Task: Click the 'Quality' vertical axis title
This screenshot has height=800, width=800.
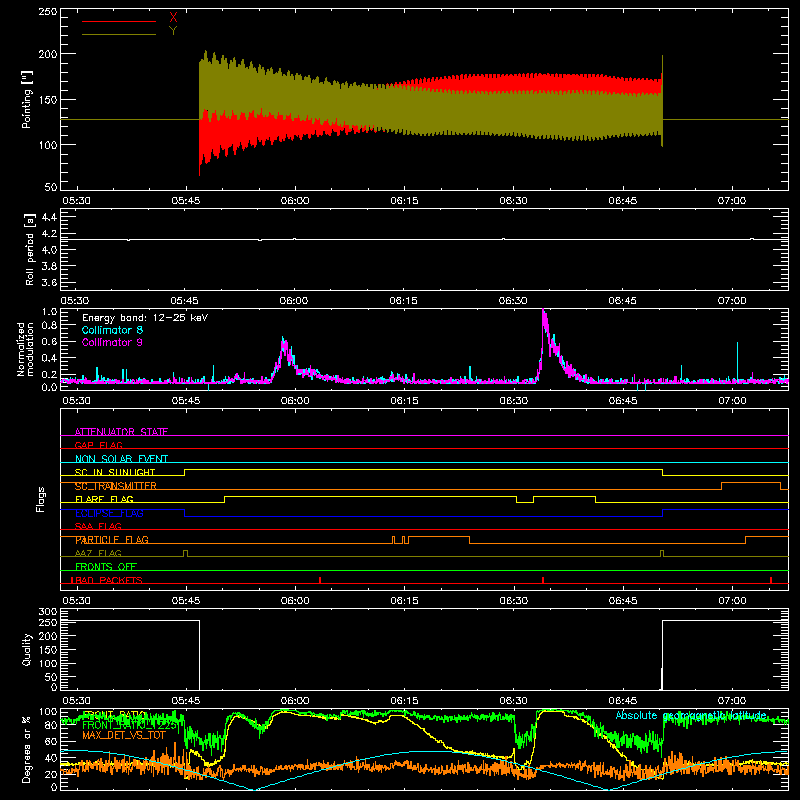Action: point(27,649)
